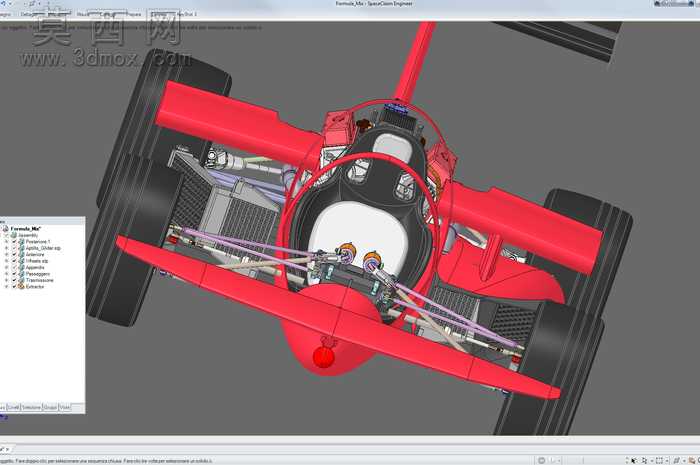Toggle the Posteriore 1 visibility checkbox

(x=14, y=241)
